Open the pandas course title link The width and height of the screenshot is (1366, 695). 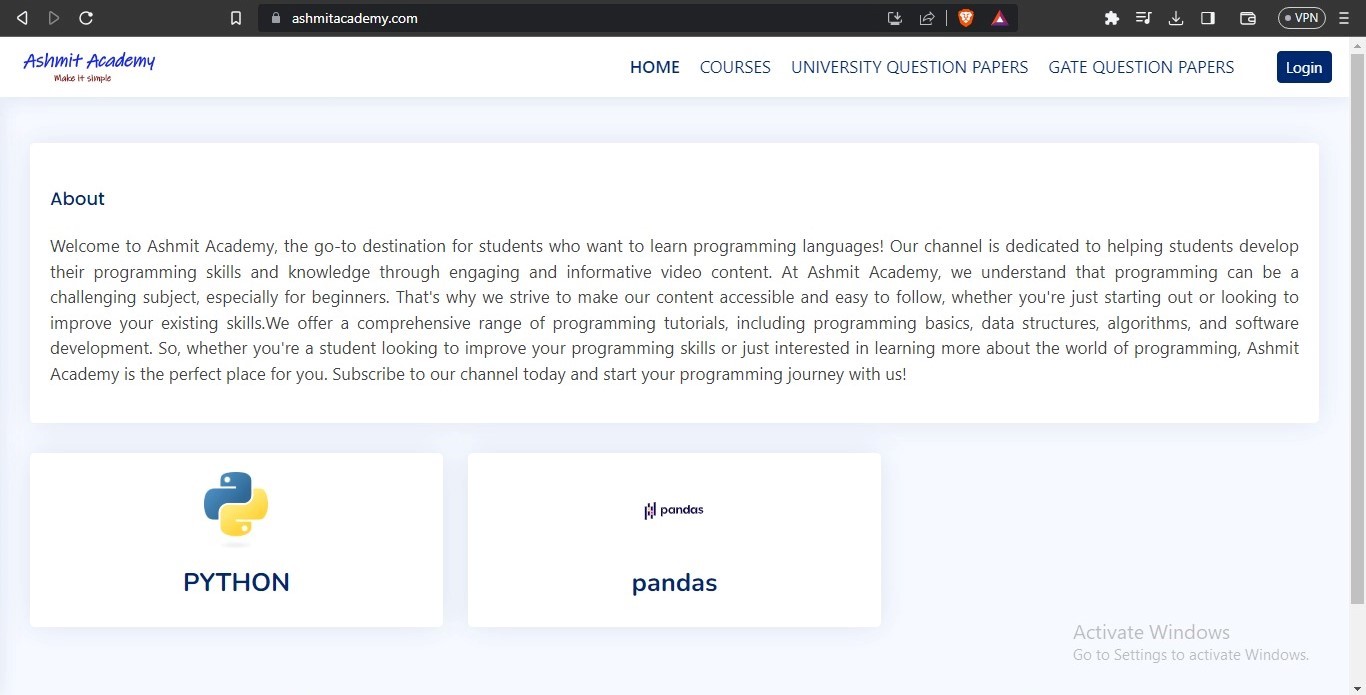click(674, 583)
